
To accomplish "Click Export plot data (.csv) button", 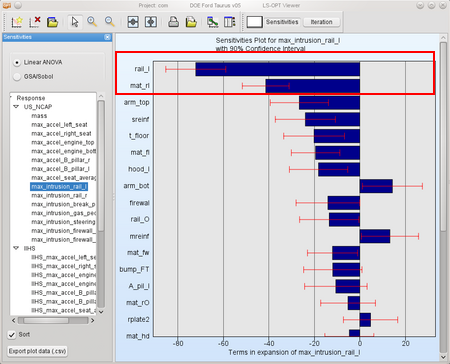I will pyautogui.click(x=37, y=351).
